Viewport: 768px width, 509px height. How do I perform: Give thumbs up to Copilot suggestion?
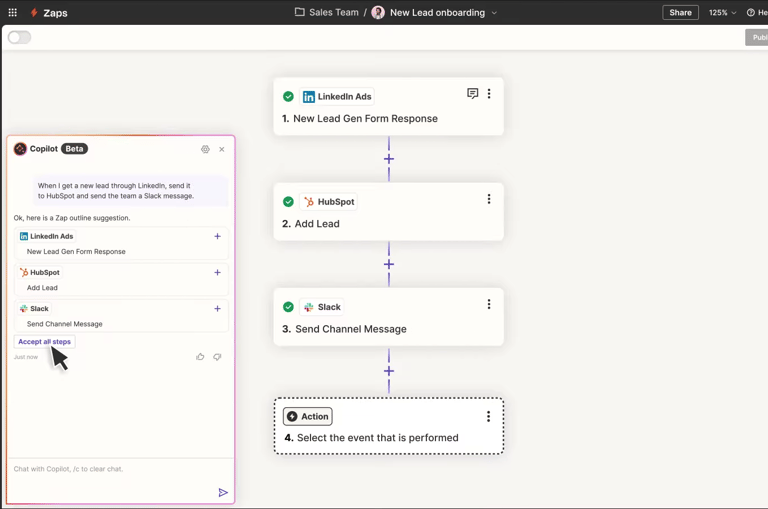tap(200, 357)
